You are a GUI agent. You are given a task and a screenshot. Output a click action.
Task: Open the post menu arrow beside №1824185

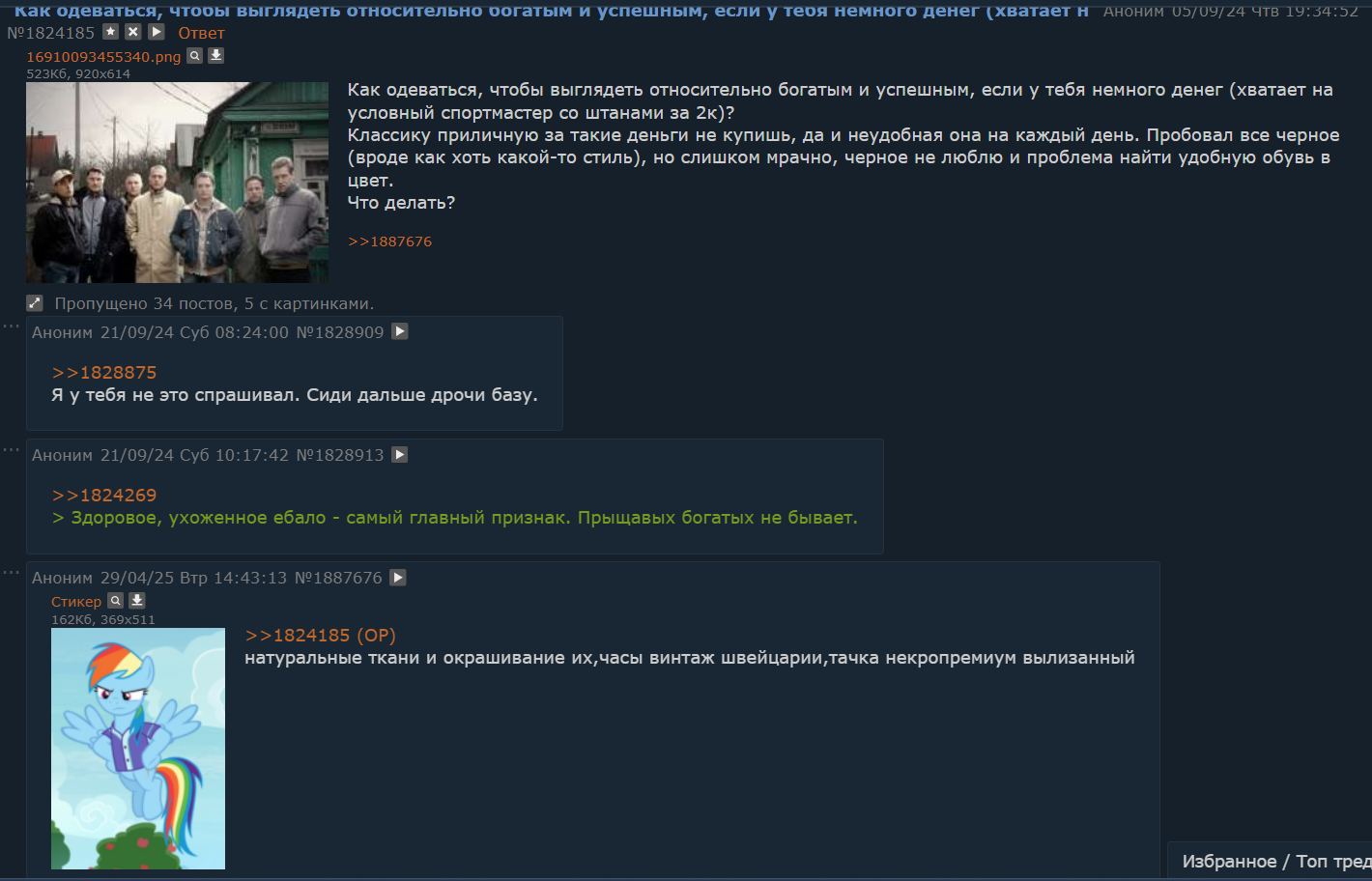157,32
